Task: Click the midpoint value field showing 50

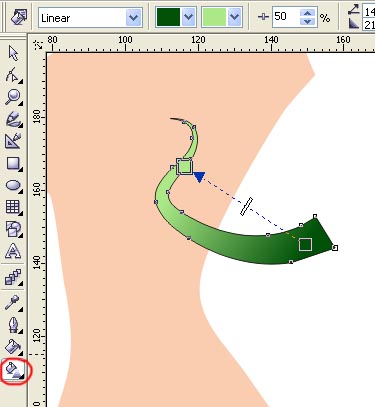Action: coord(286,17)
